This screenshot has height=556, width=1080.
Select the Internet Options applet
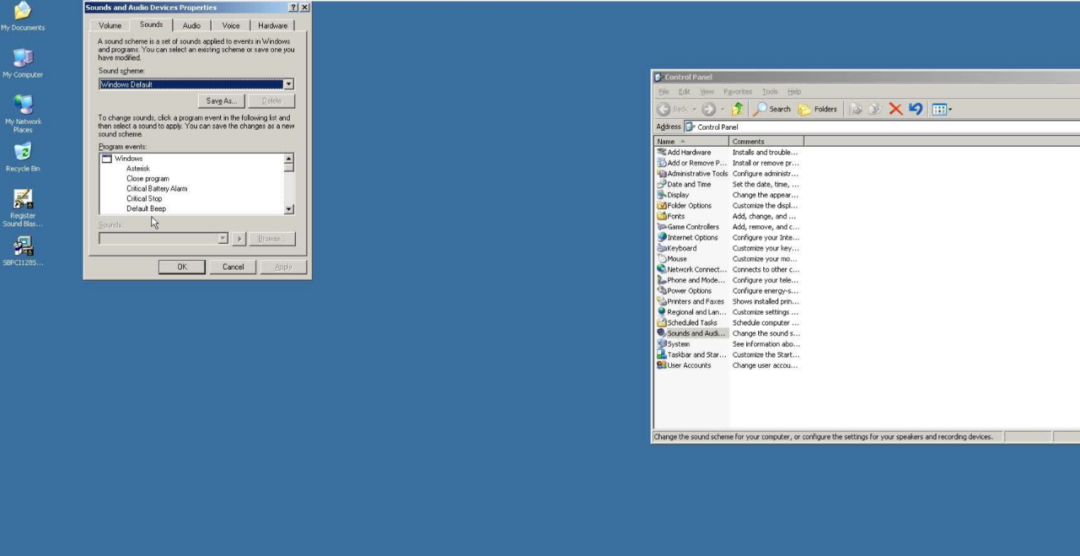tap(692, 238)
